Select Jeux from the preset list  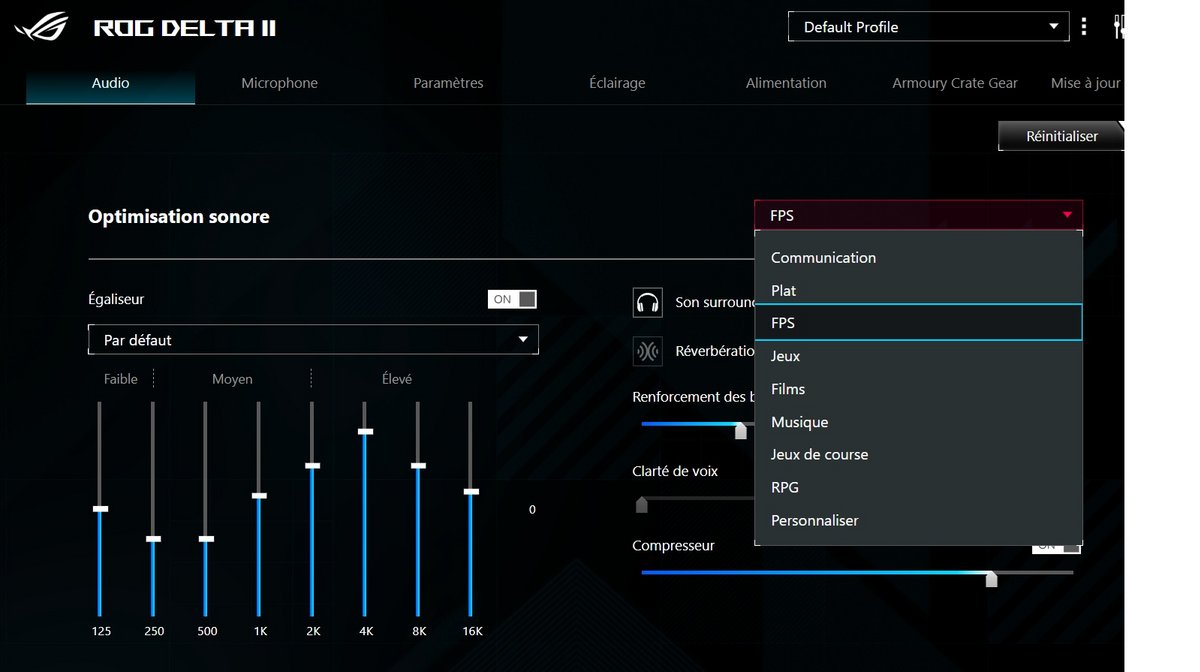click(x=918, y=356)
